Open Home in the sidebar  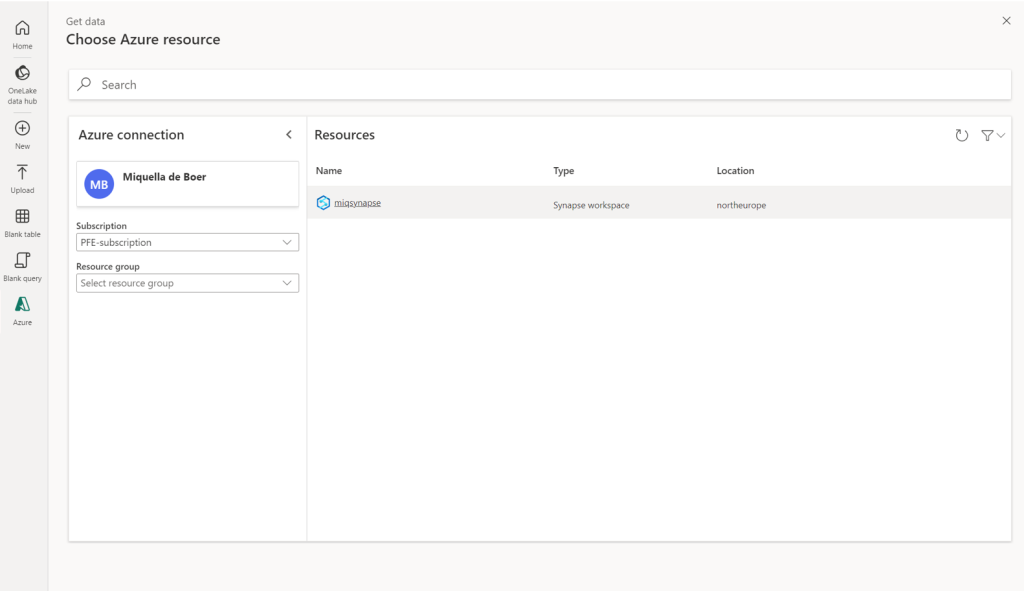click(x=22, y=35)
